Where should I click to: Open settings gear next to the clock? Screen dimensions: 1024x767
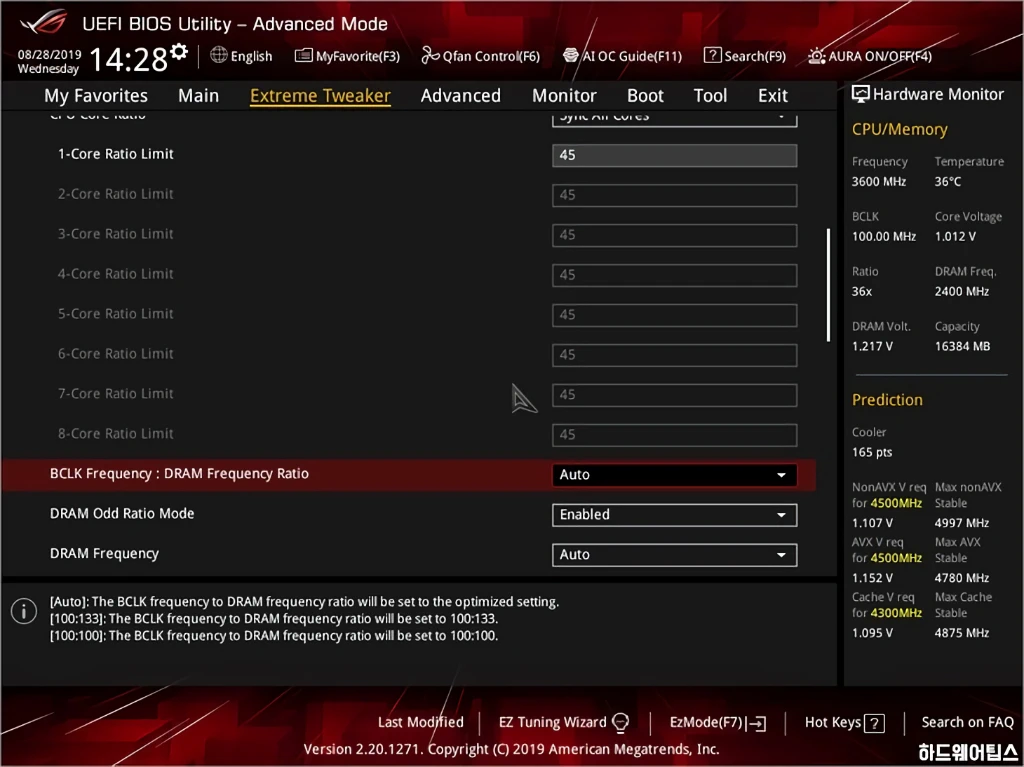[179, 52]
